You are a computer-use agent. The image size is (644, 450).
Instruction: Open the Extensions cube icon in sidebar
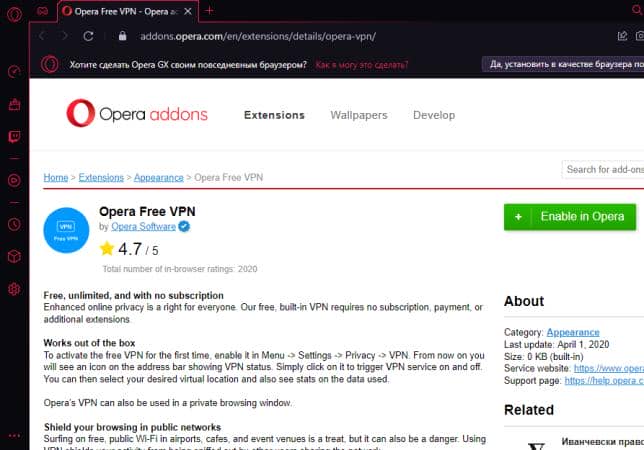point(14,256)
